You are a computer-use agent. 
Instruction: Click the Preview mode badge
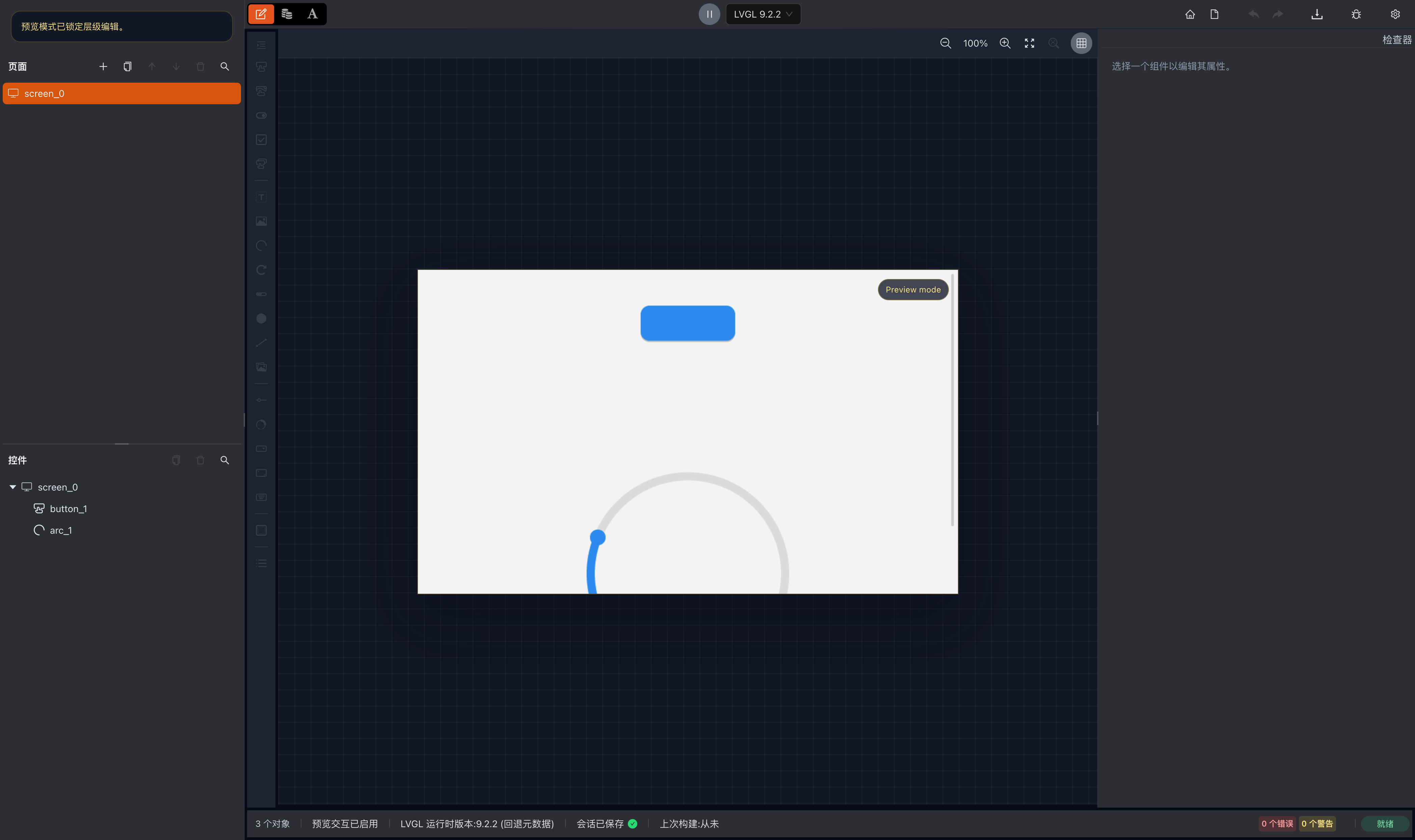[913, 290]
